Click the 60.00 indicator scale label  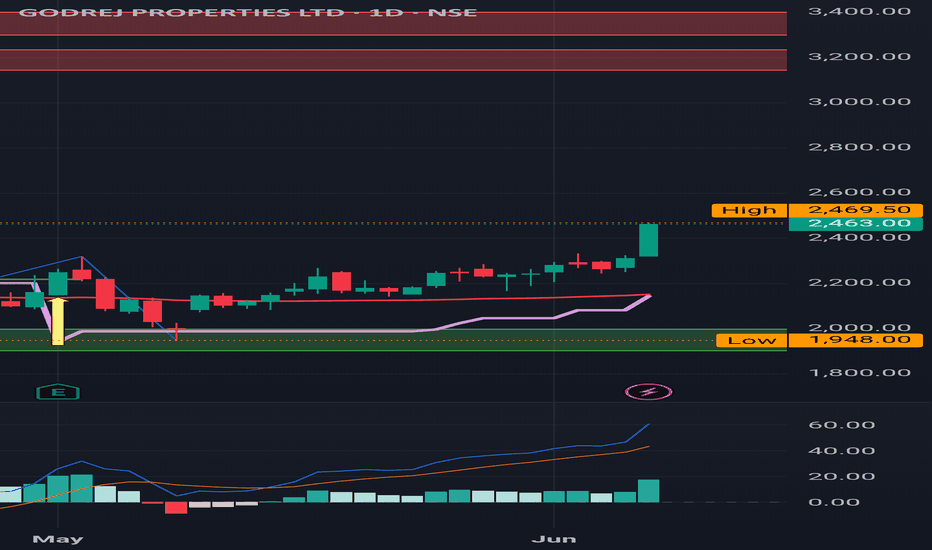841,425
